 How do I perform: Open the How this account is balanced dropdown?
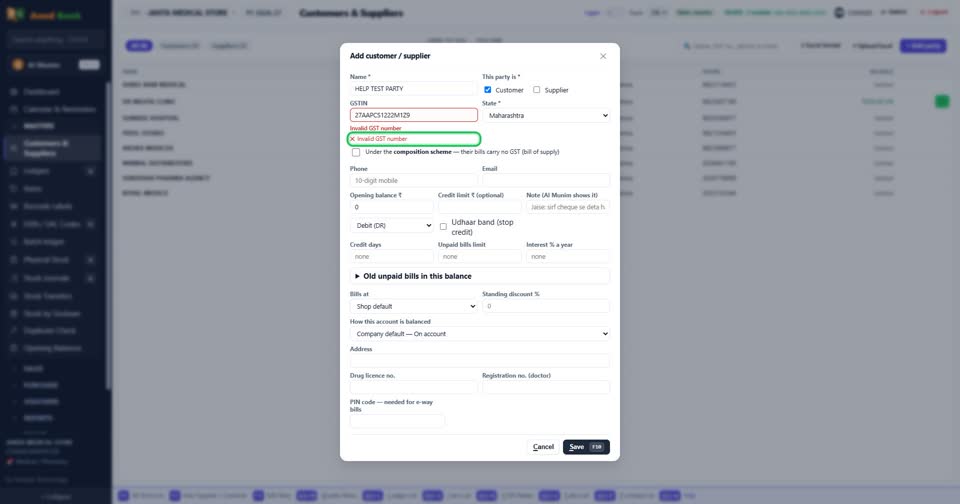coord(479,334)
